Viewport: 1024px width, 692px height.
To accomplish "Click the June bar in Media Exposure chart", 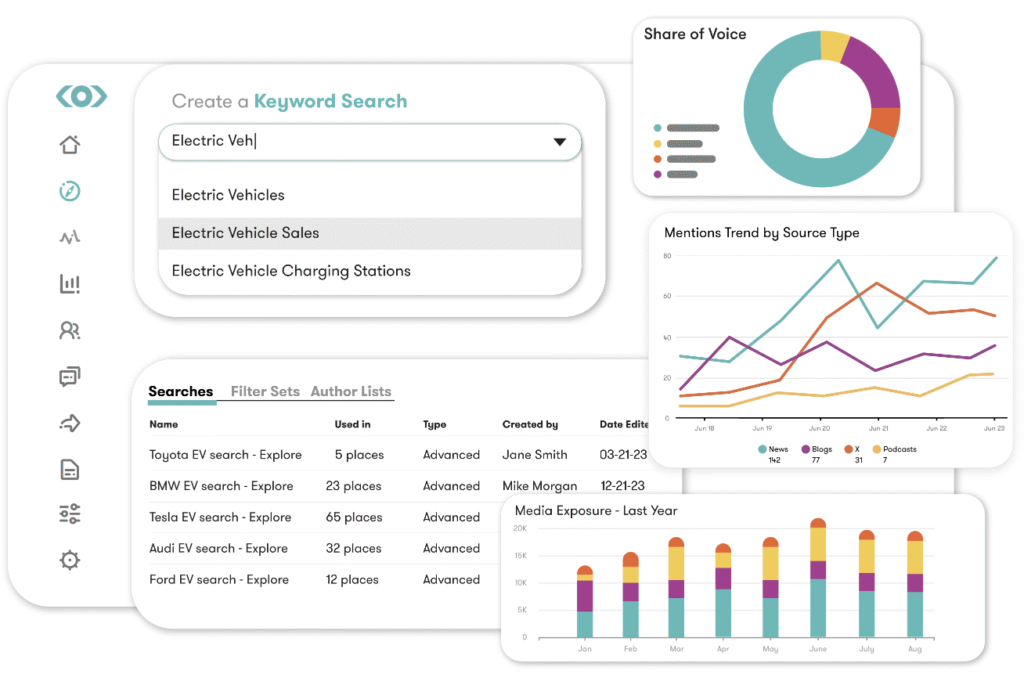I will click(x=818, y=578).
